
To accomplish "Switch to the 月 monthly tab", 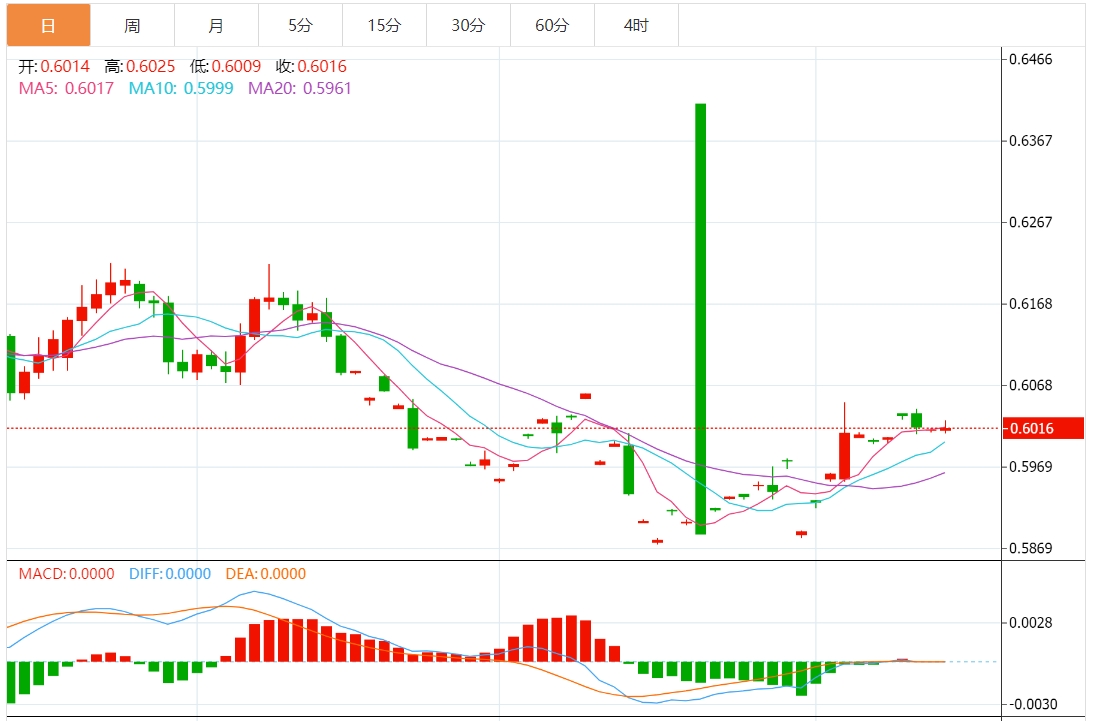I will point(216,26).
